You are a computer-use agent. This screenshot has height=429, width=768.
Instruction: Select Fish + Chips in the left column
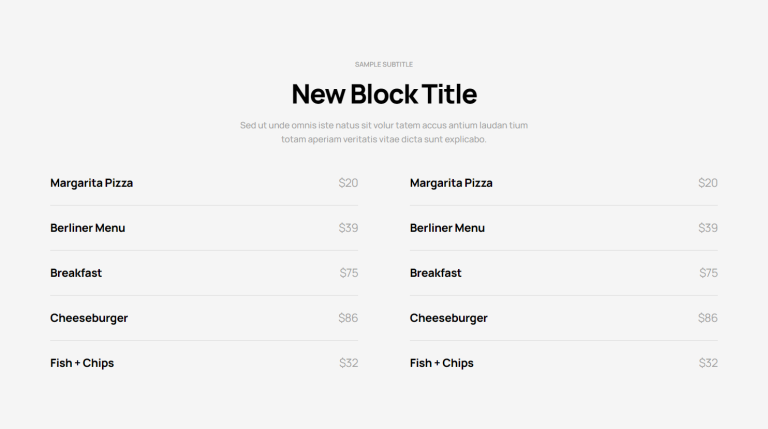click(82, 363)
